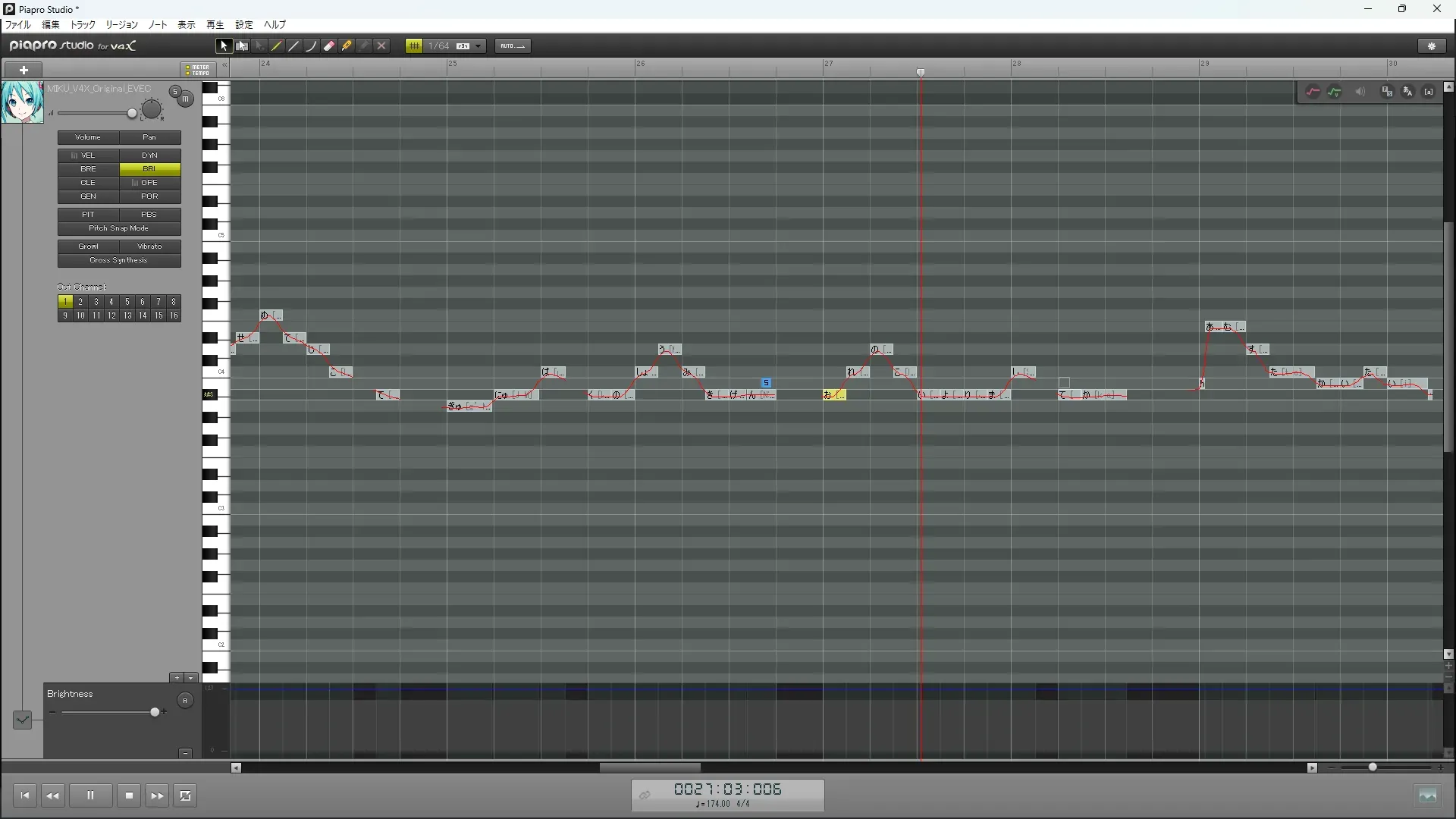Toggle the pink pitch curve display

pos(1313,92)
